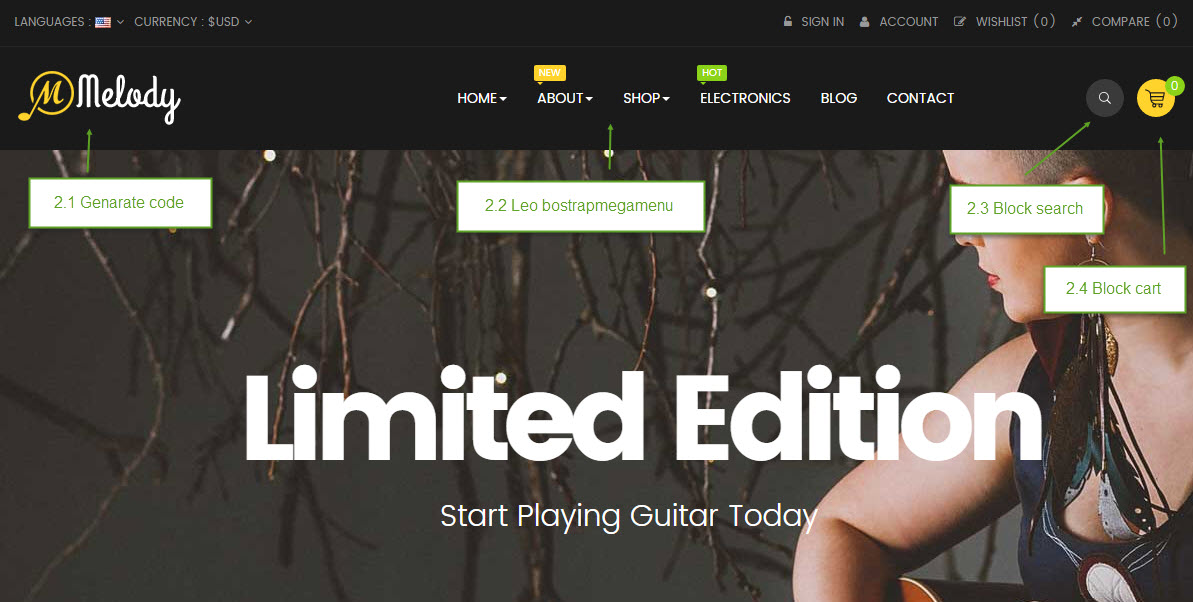Open the About menu dropdown
The height and width of the screenshot is (602, 1193).
(565, 98)
